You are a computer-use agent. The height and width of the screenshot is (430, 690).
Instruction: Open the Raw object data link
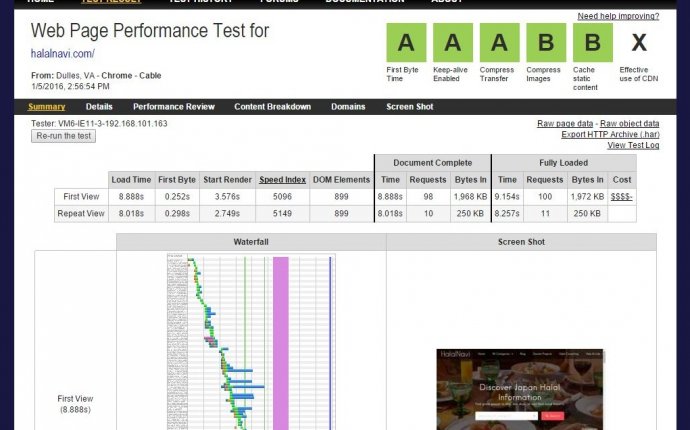[630, 124]
